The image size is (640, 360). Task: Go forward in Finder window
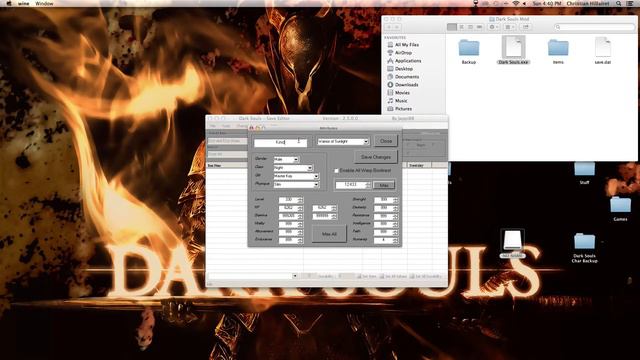[x=397, y=27]
